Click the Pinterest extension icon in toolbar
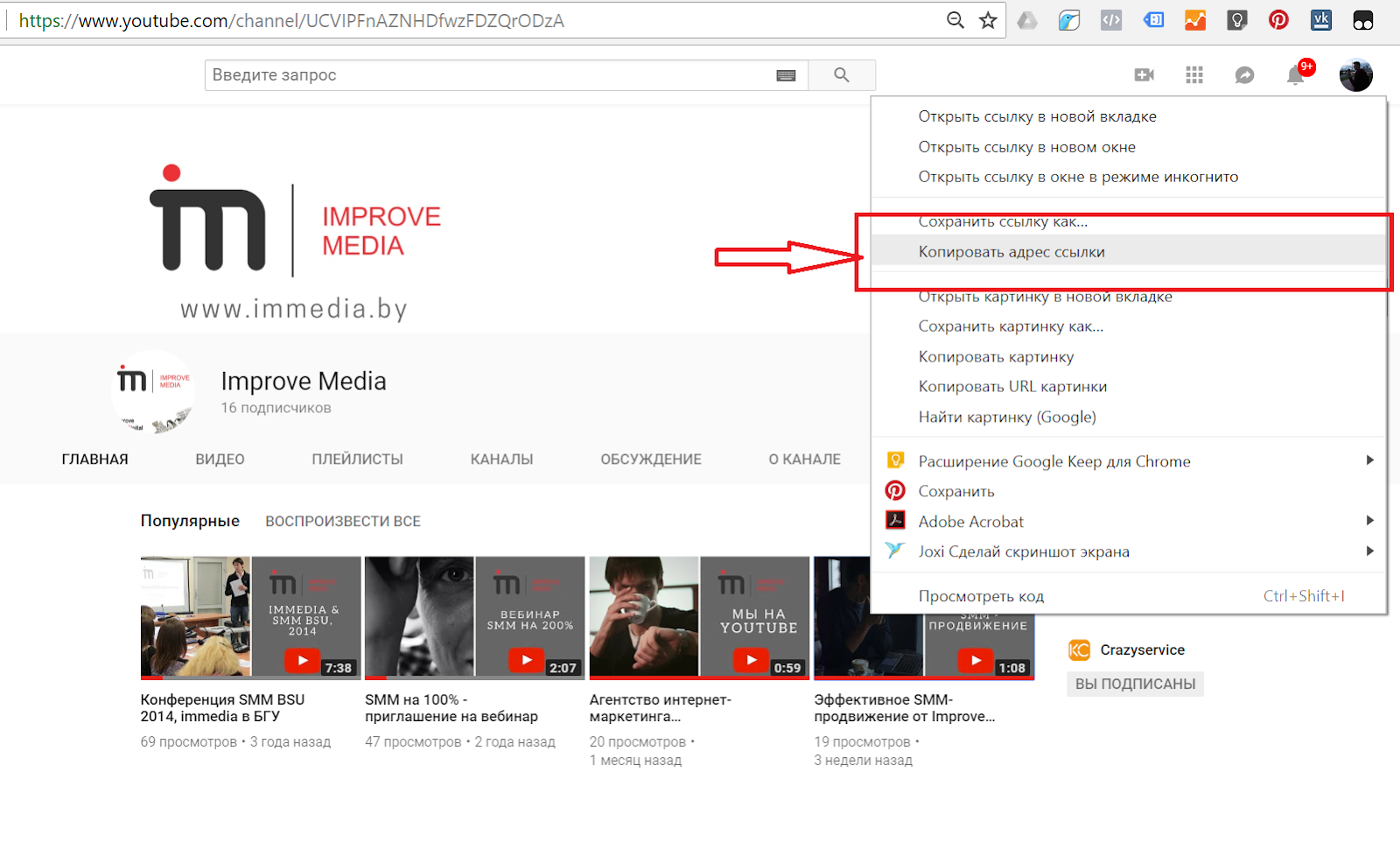The height and width of the screenshot is (842, 1400). (x=1278, y=20)
